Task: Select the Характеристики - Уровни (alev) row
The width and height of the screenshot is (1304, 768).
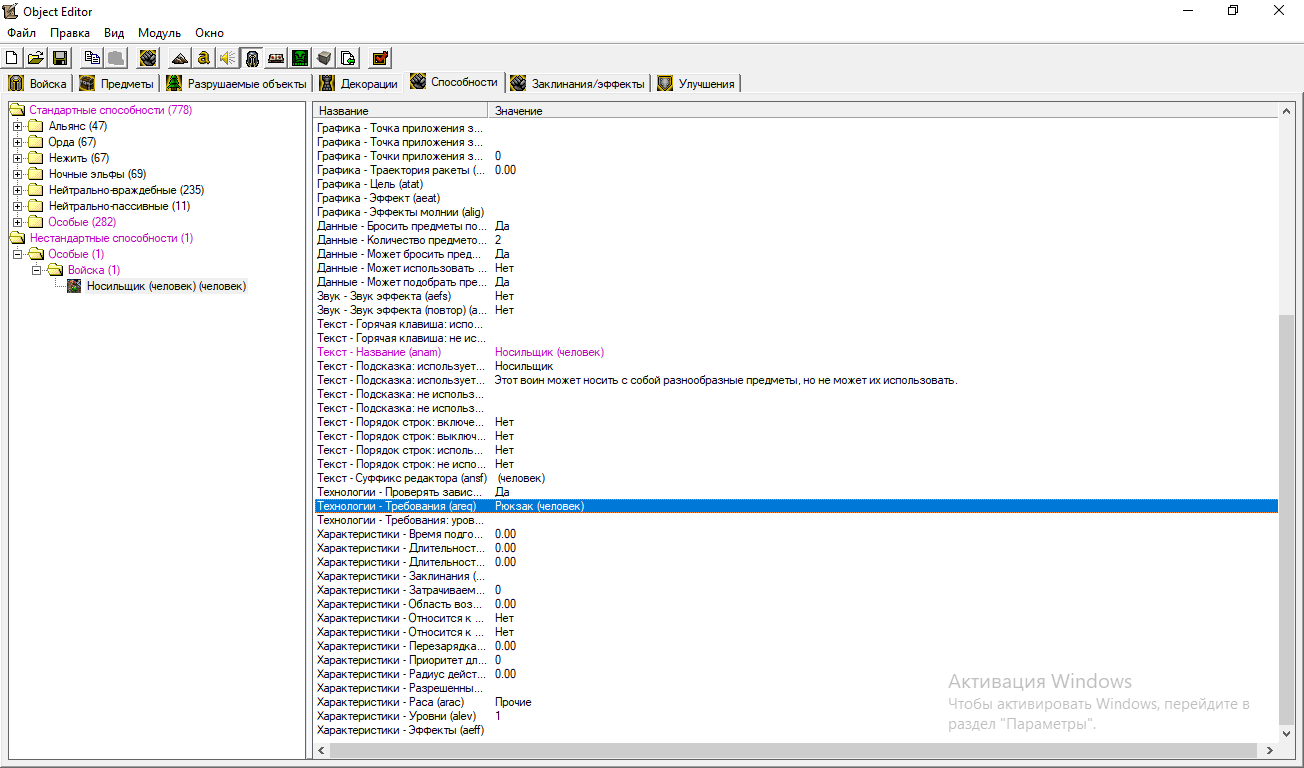Action: pos(795,716)
